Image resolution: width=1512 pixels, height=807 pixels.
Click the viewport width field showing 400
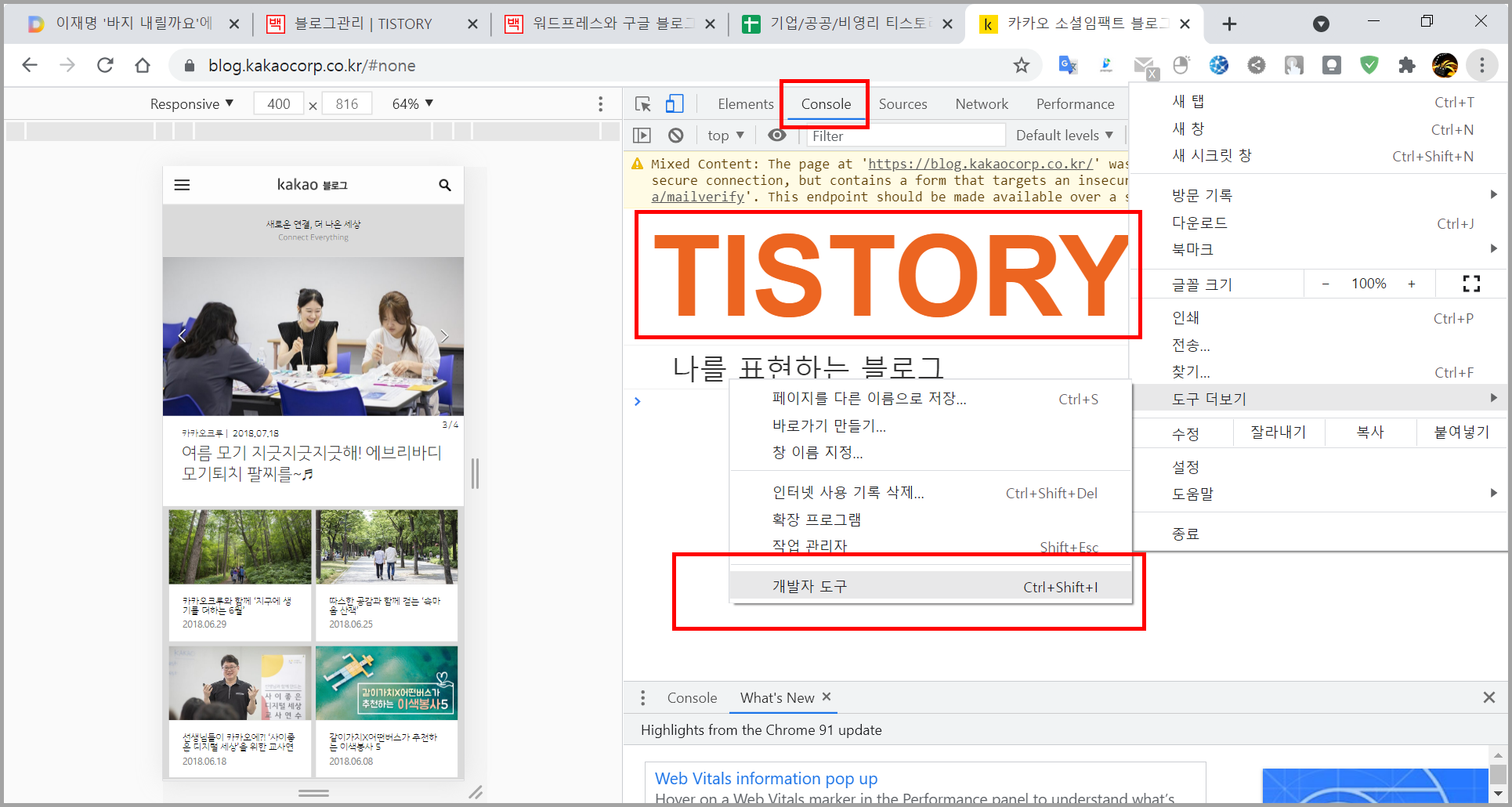point(278,104)
